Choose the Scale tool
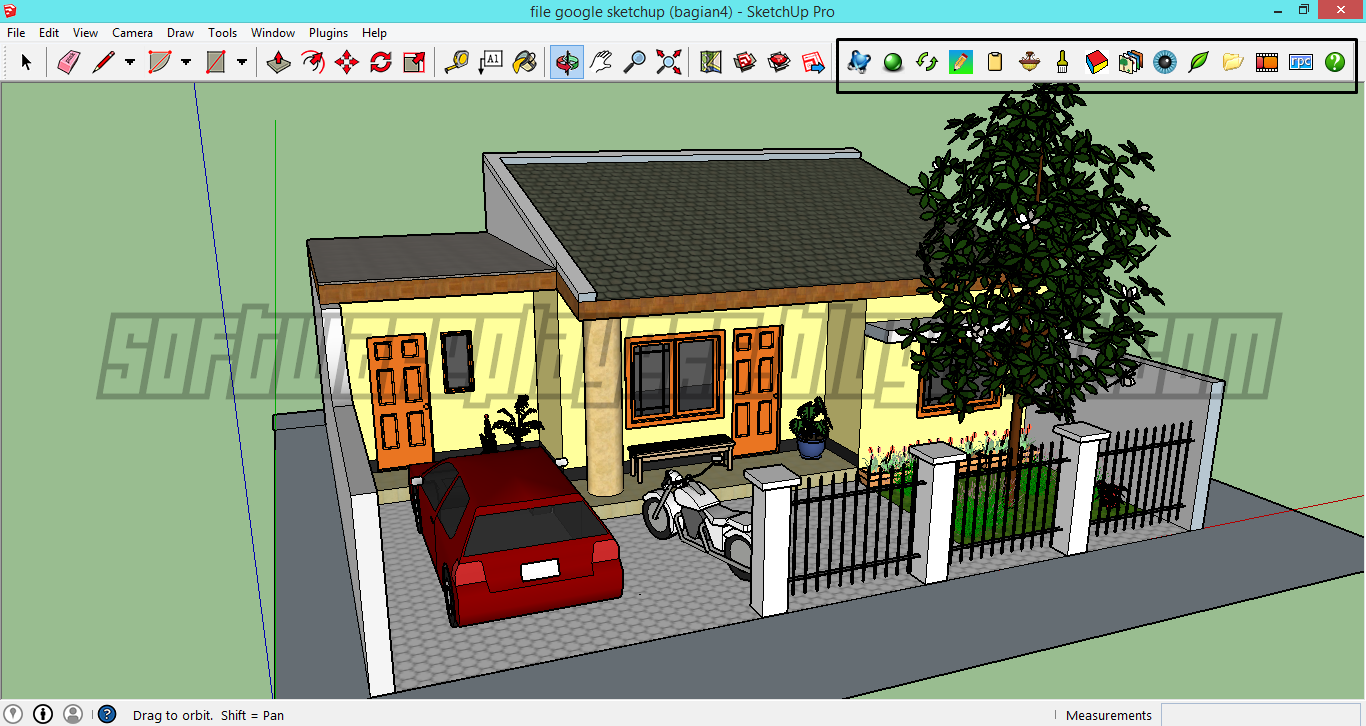This screenshot has width=1366, height=726. [x=414, y=62]
